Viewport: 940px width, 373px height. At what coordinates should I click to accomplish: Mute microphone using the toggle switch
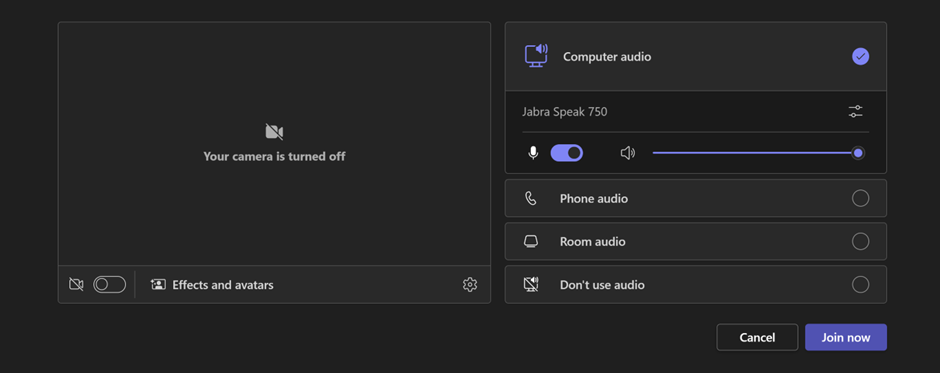(x=567, y=153)
